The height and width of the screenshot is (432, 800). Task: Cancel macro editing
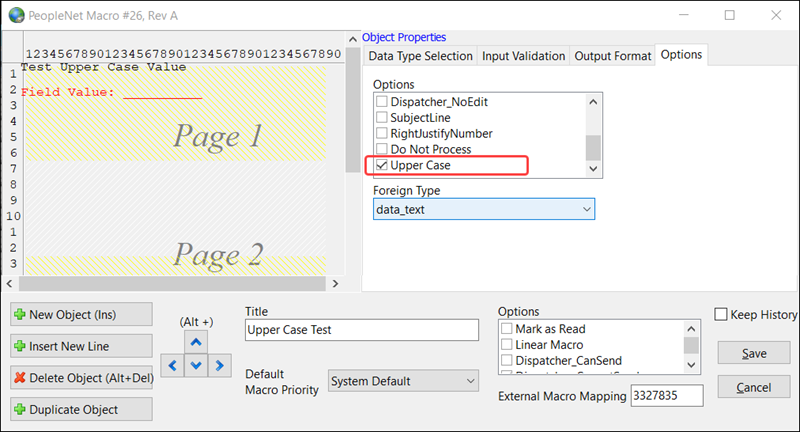coord(754,387)
